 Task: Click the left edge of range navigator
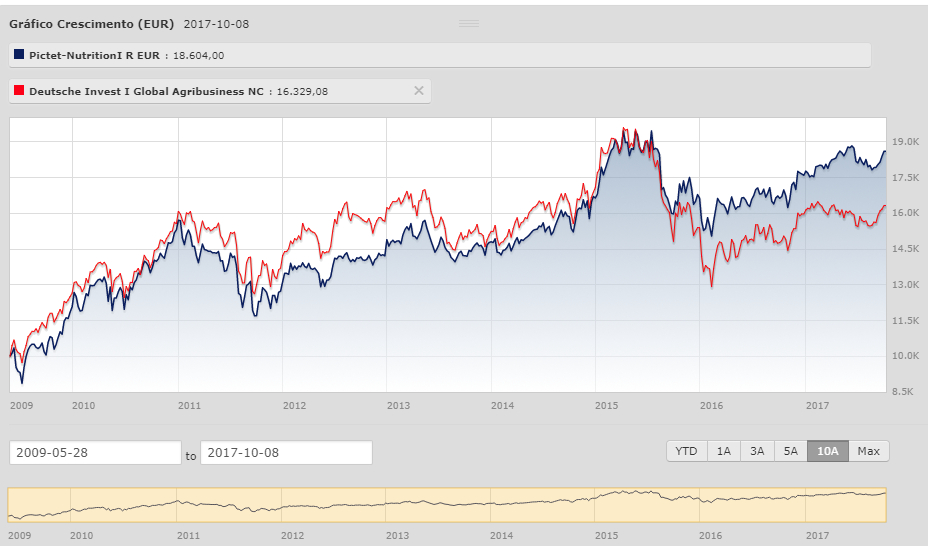8,504
